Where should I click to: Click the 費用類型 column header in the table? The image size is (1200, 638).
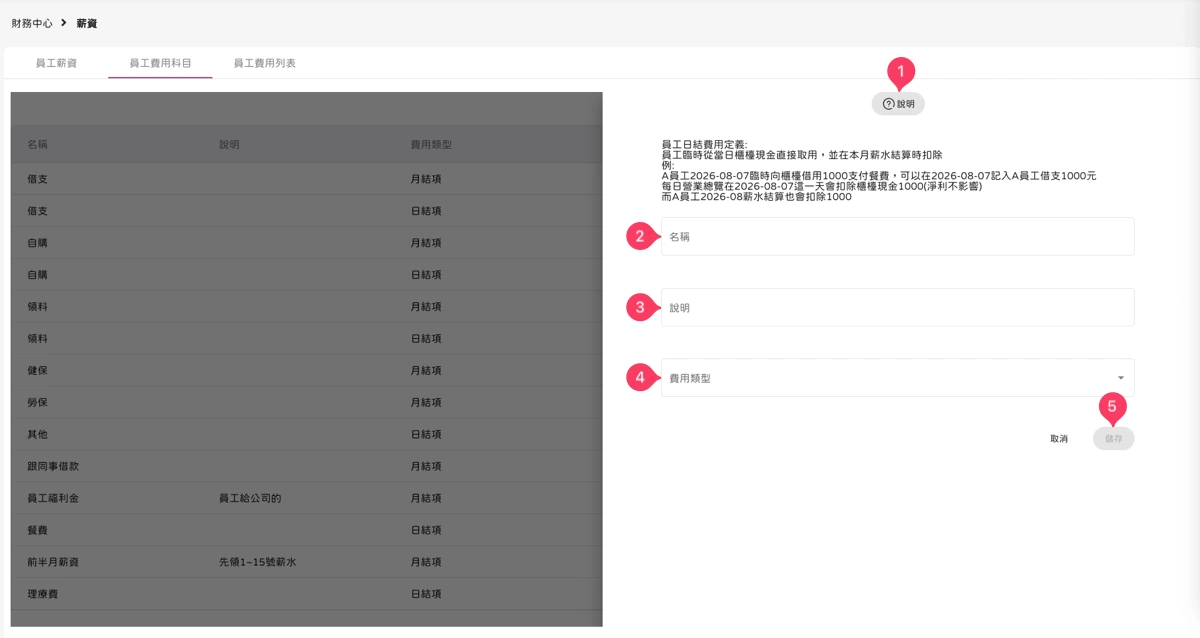(432, 144)
